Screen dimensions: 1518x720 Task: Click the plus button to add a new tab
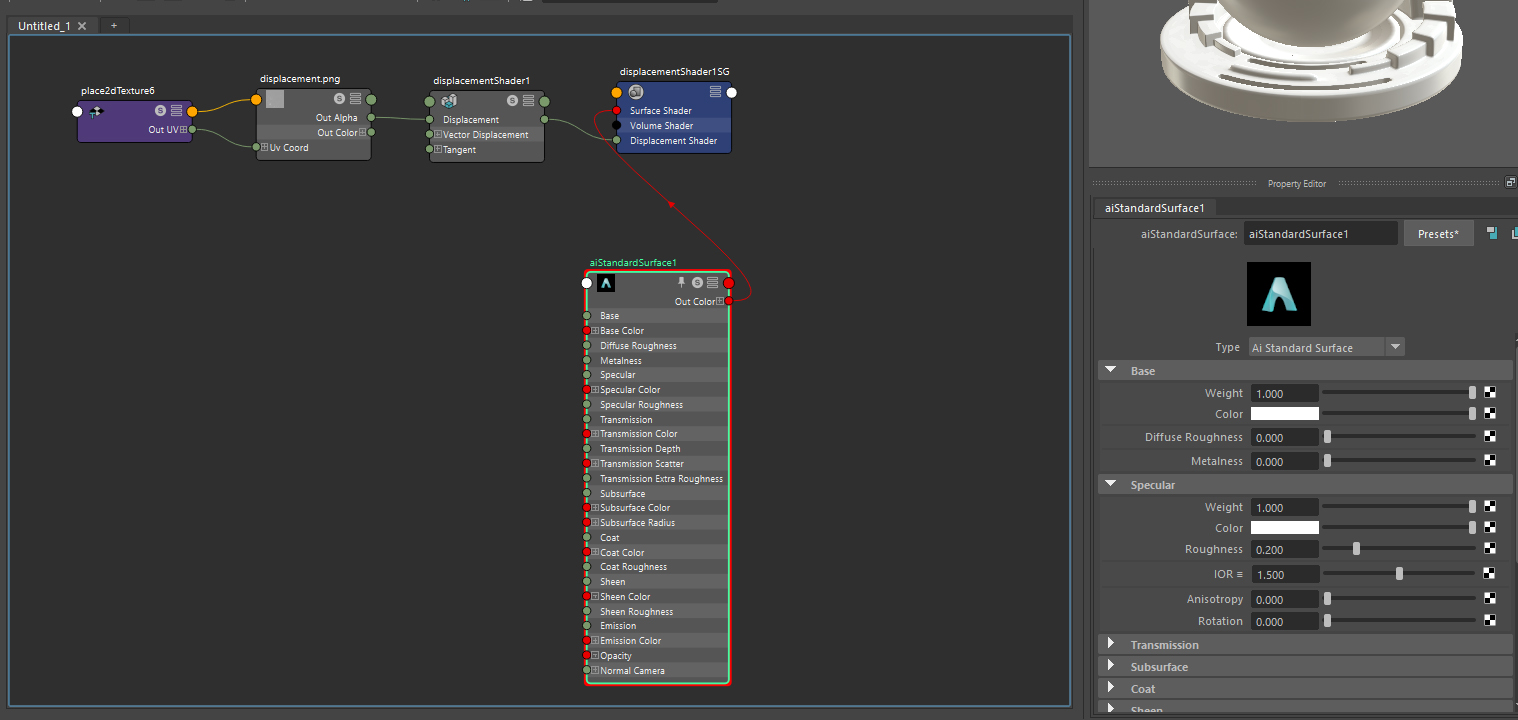(x=113, y=25)
